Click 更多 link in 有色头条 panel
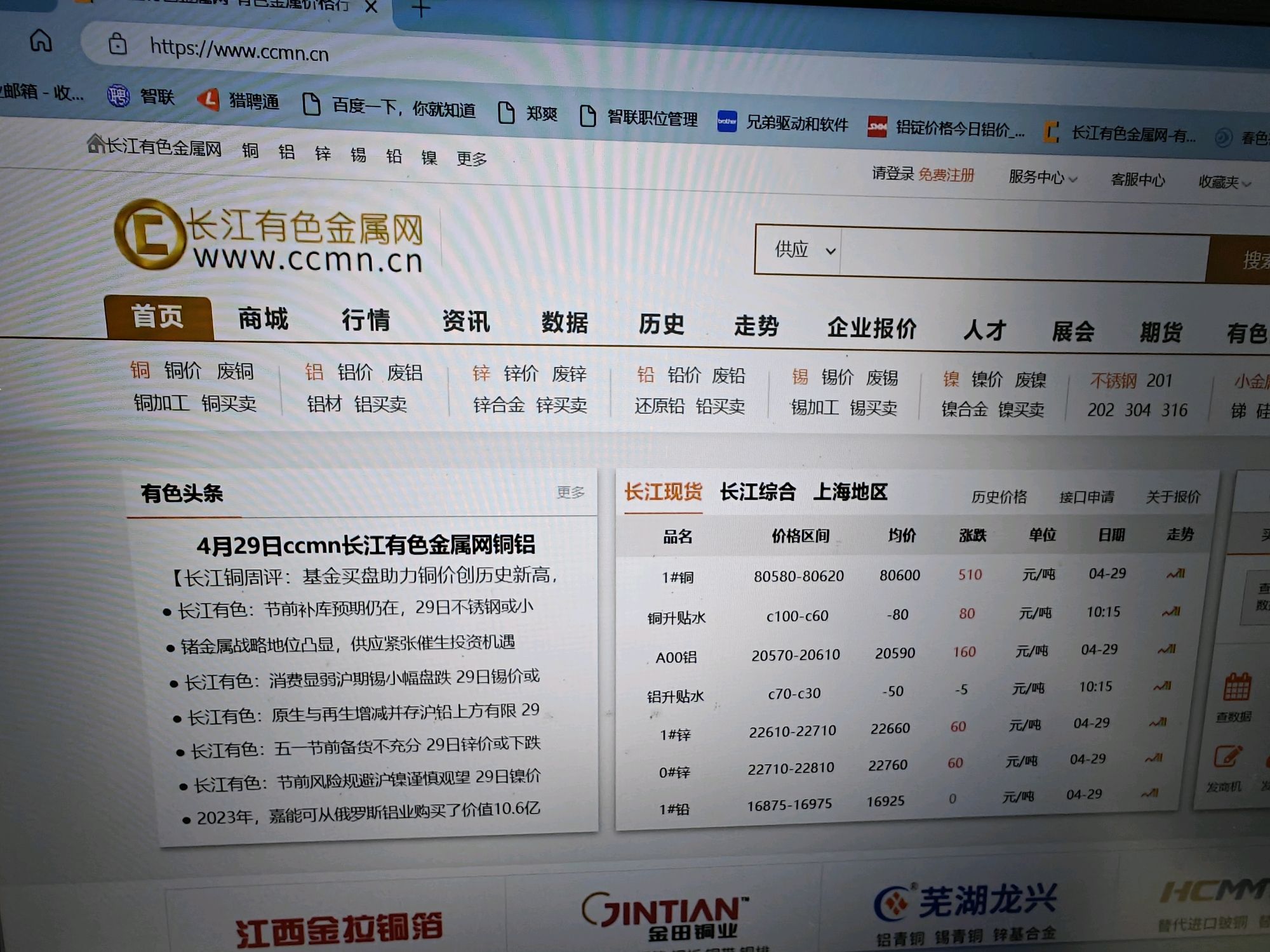The image size is (1270, 952). tap(570, 492)
